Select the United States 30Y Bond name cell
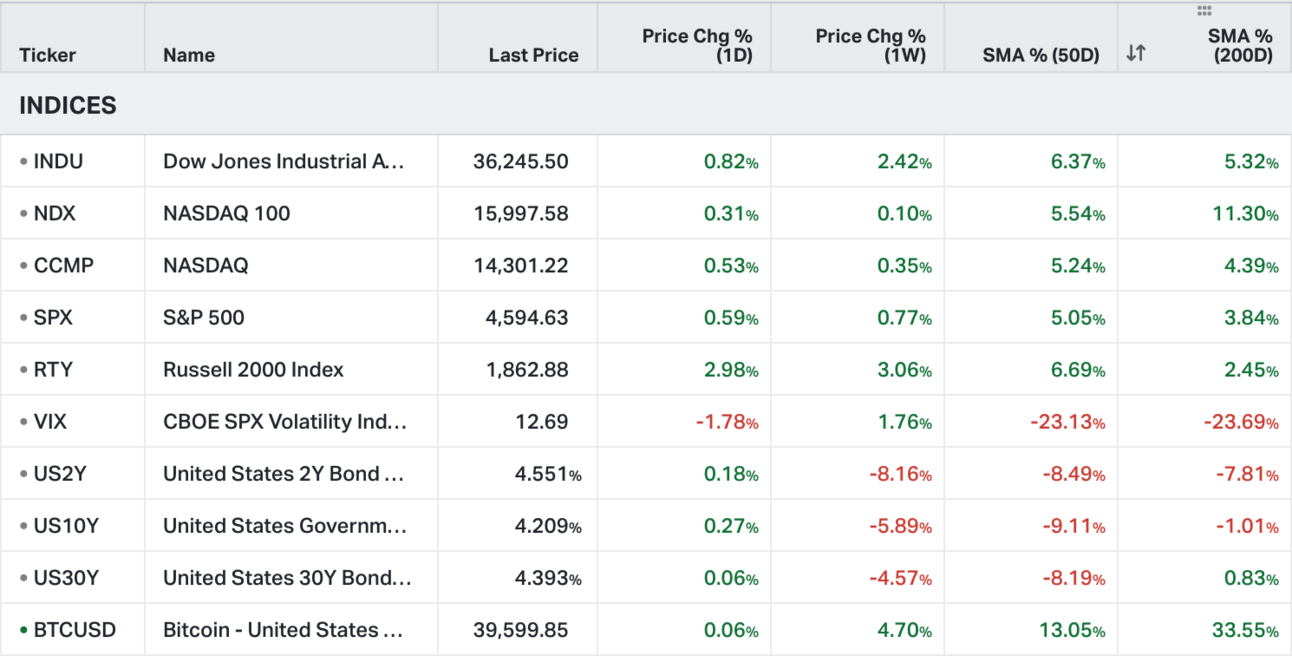 tap(291, 577)
